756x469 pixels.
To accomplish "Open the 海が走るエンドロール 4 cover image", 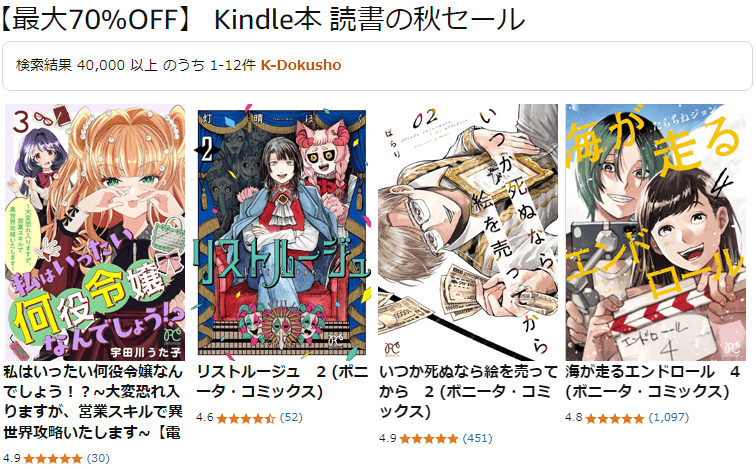I will [x=655, y=232].
